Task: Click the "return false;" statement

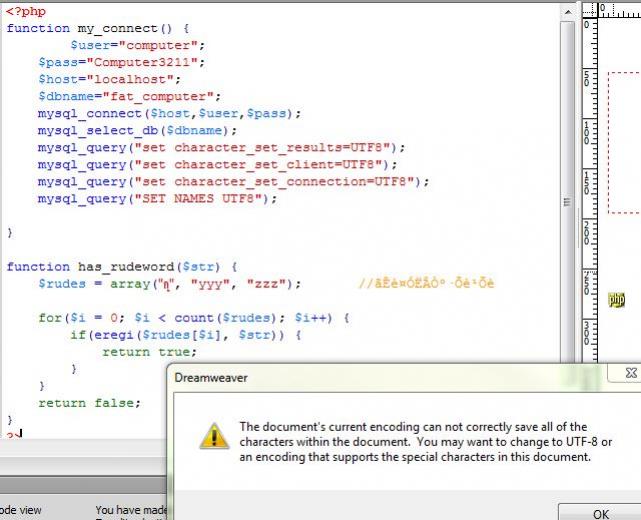Action: coord(90,403)
